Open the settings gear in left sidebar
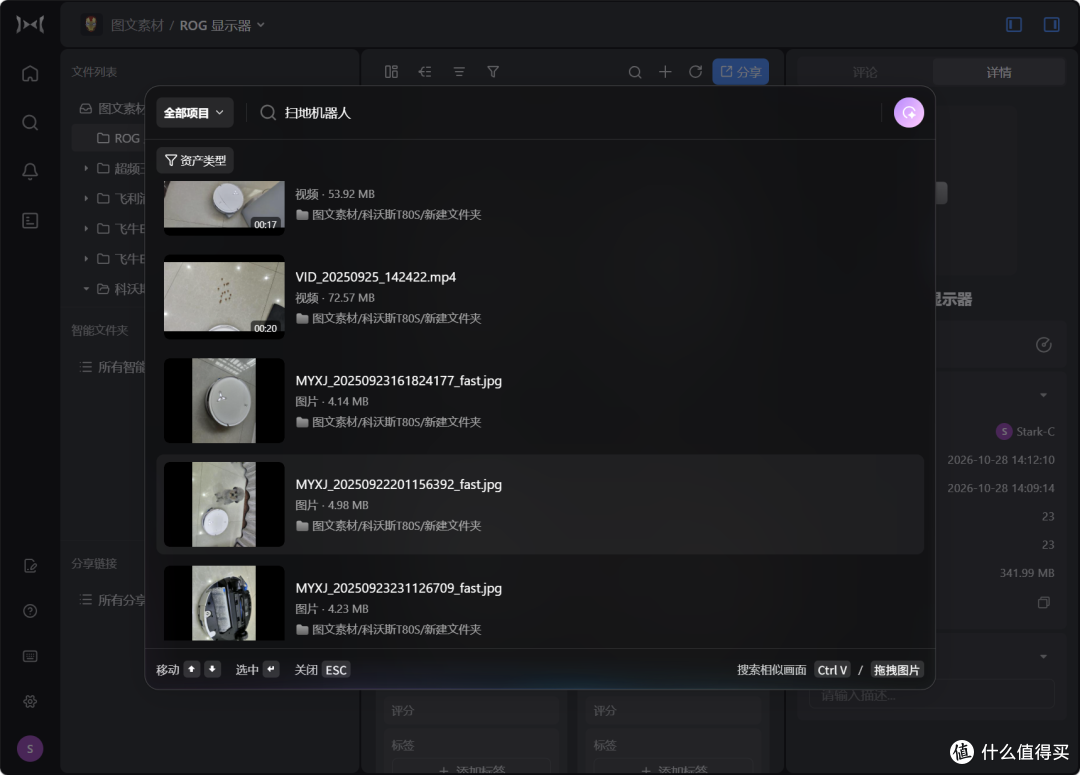The height and width of the screenshot is (775, 1080). [30, 701]
